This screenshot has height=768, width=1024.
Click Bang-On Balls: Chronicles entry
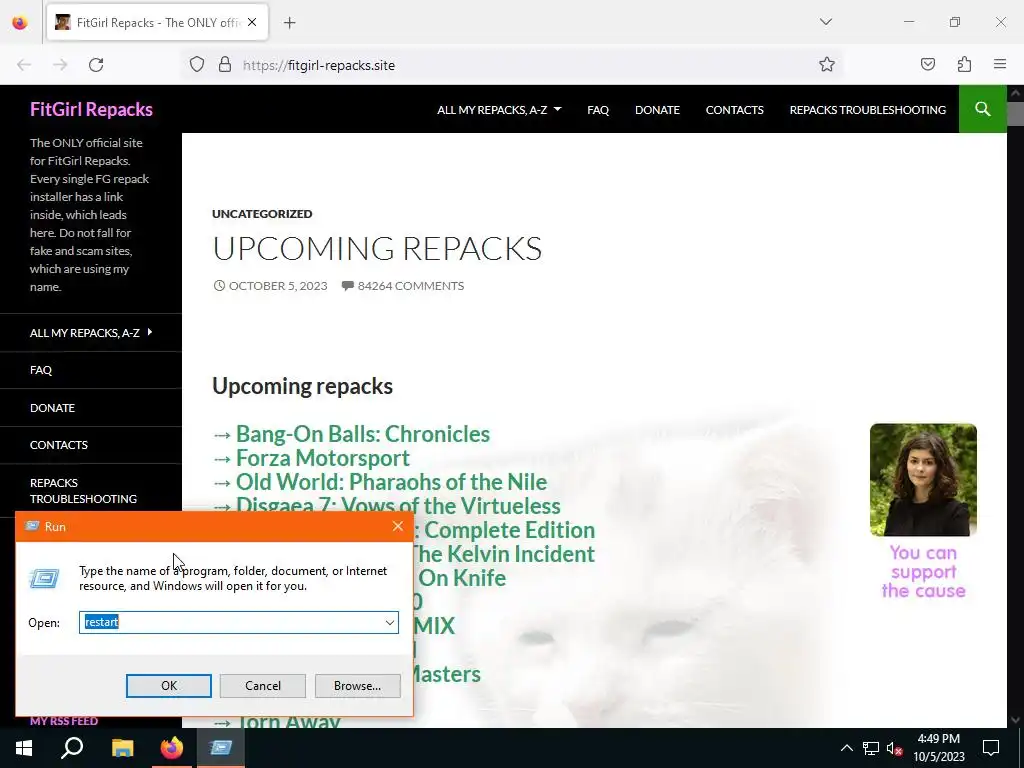point(362,434)
